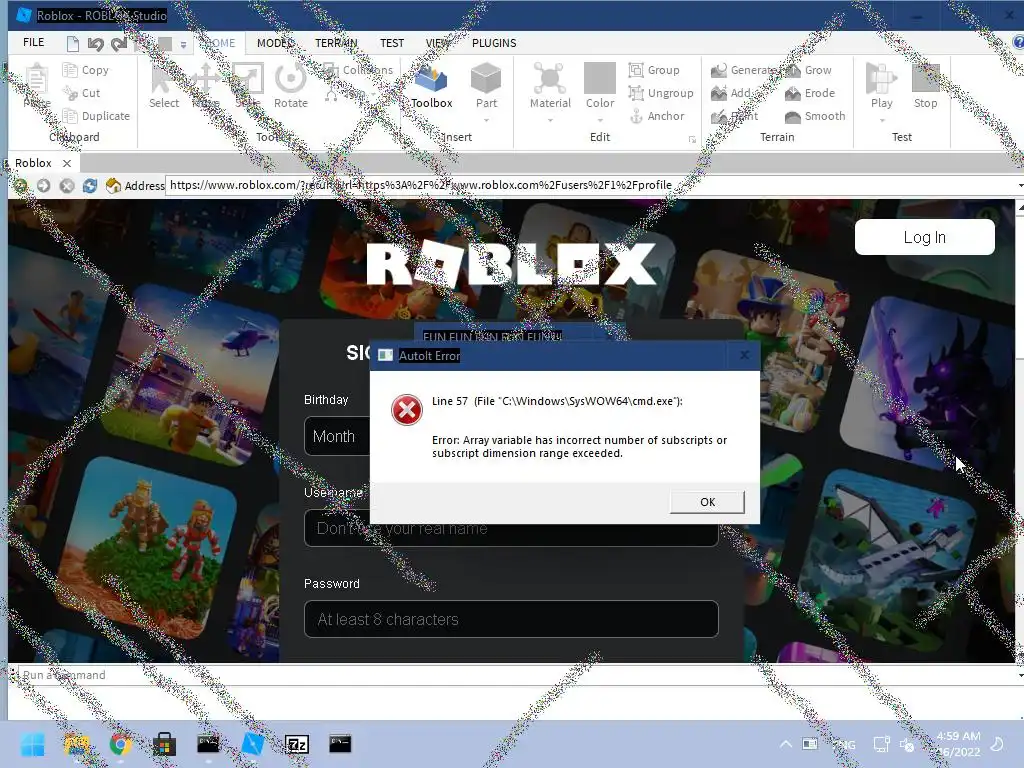The width and height of the screenshot is (1024, 768).
Task: Switch to the TEST ribbon tab
Action: pyautogui.click(x=392, y=43)
